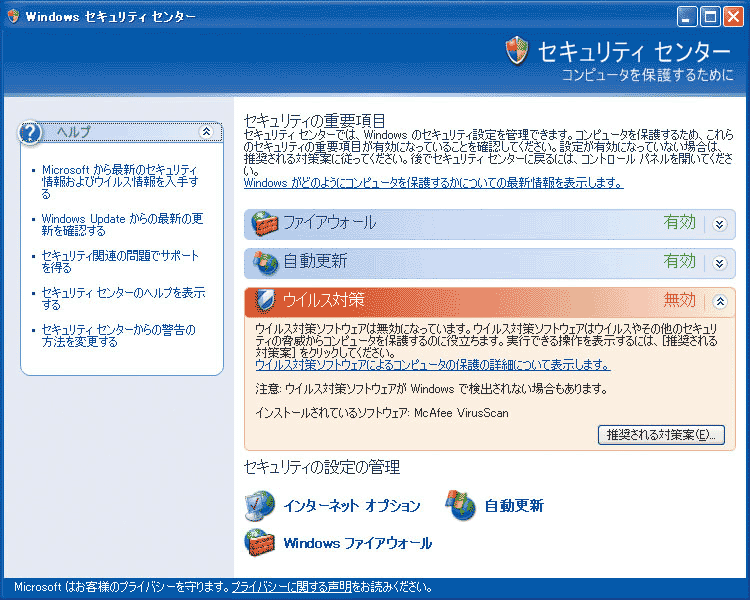
Task: Open link to change Security Center alert method
Action: [118, 335]
